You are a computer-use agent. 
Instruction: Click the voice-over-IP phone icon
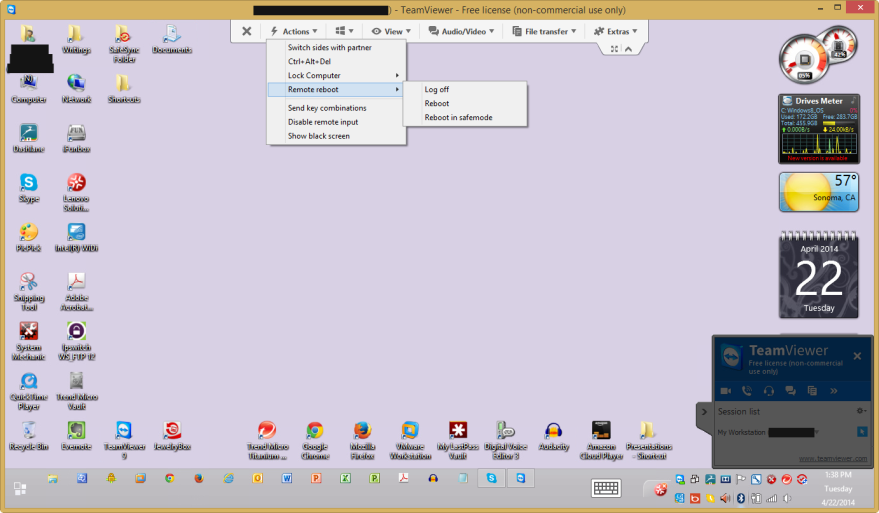[746, 389]
